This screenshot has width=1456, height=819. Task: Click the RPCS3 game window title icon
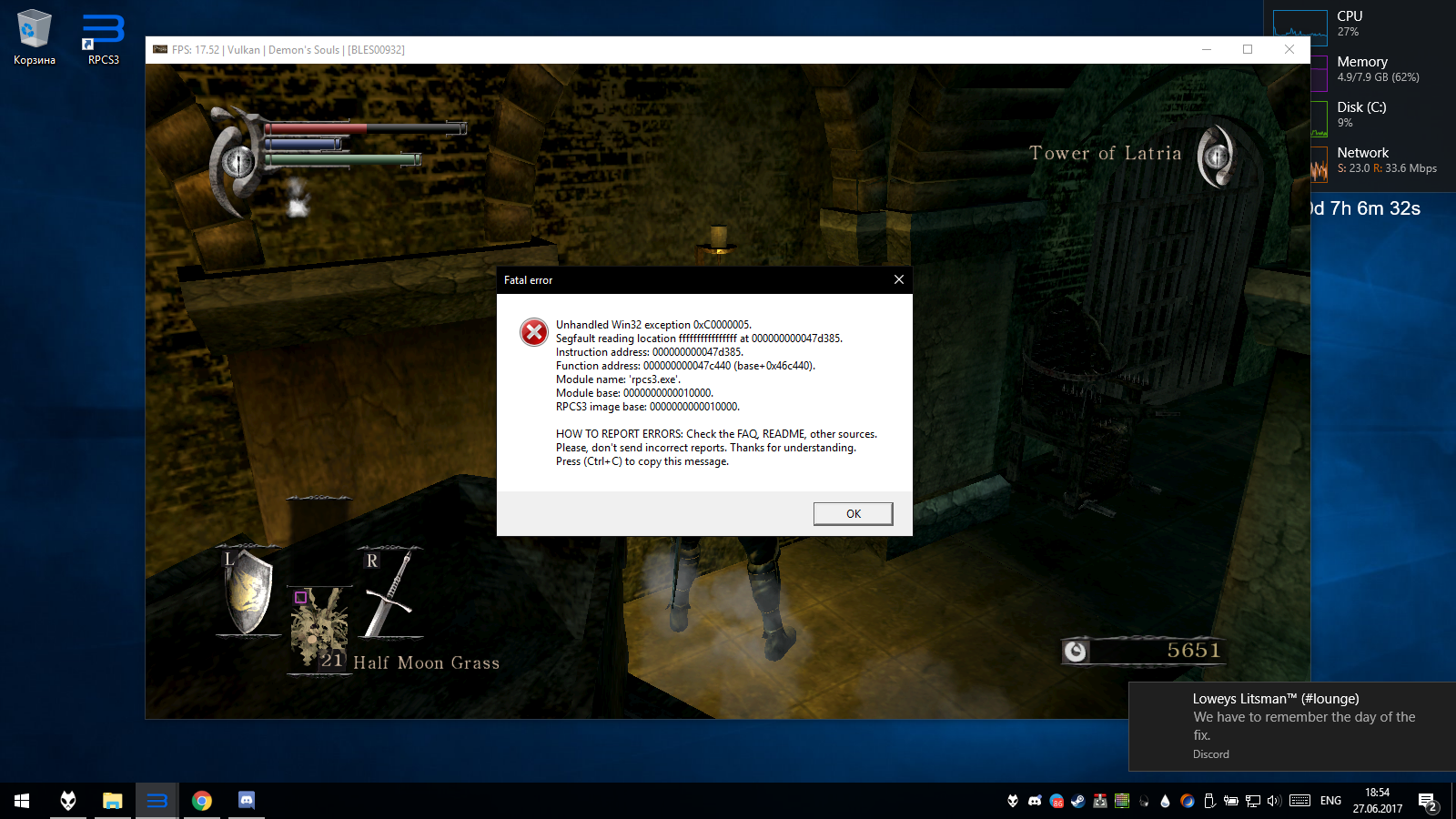pyautogui.click(x=160, y=49)
